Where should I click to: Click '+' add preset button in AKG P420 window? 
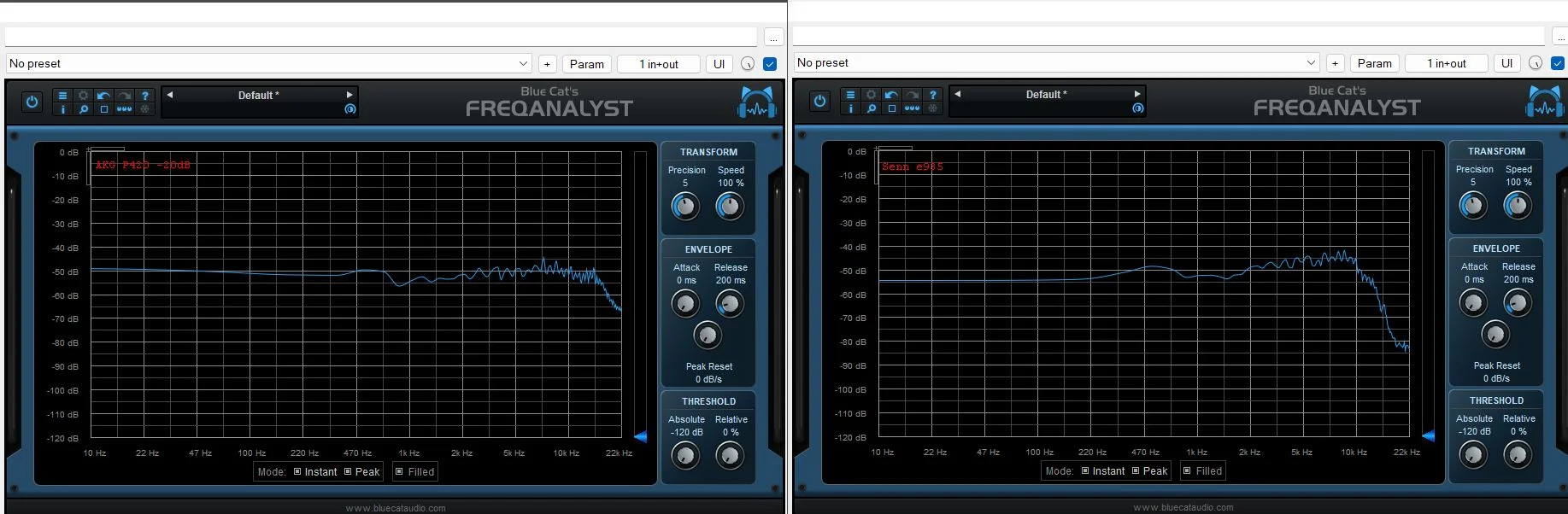point(547,64)
